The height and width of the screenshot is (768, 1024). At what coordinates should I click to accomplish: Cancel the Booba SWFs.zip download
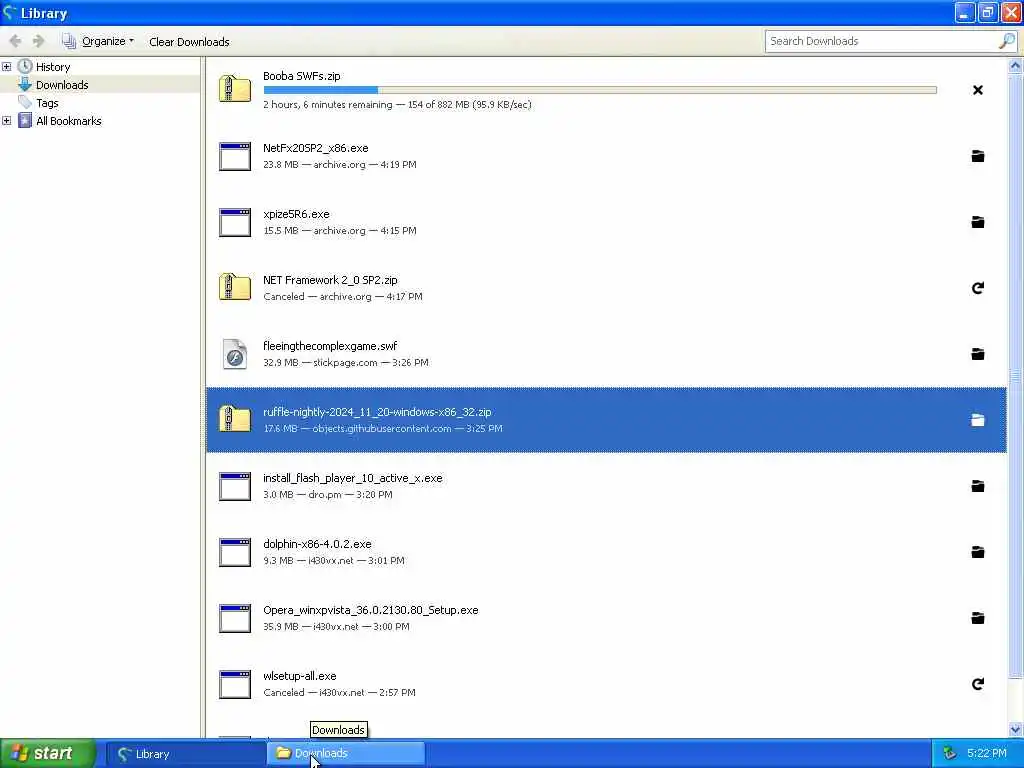[x=978, y=90]
